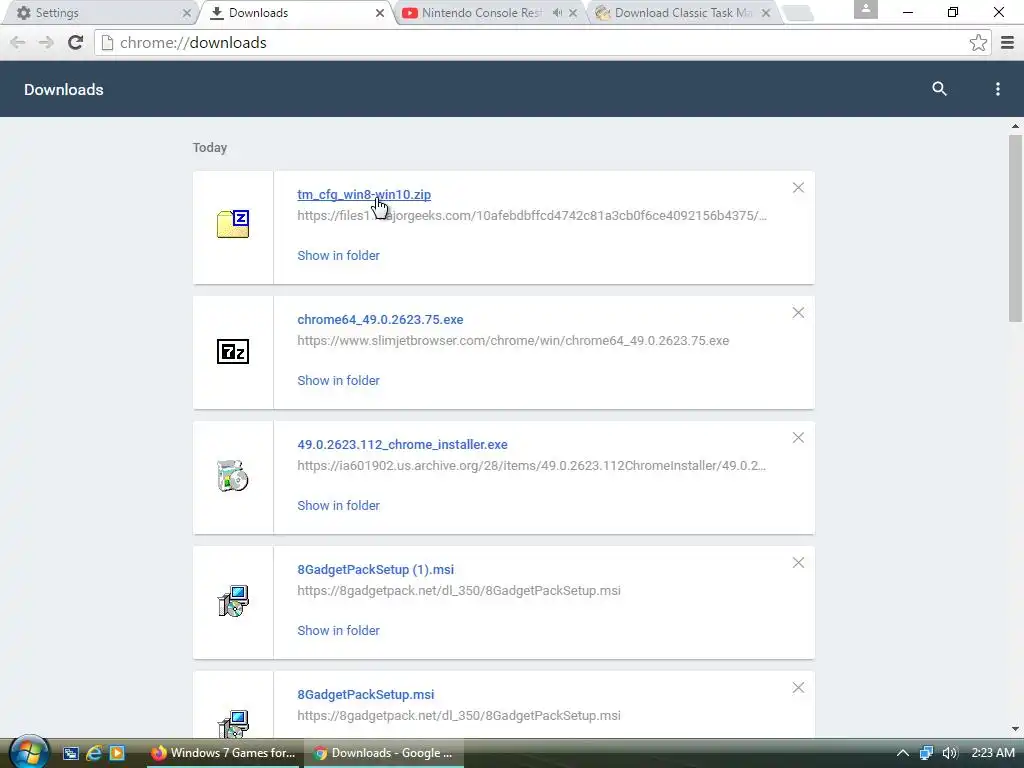Click the Downloads - Google Chrome taskbar button
This screenshot has width=1024, height=768.
click(384, 753)
